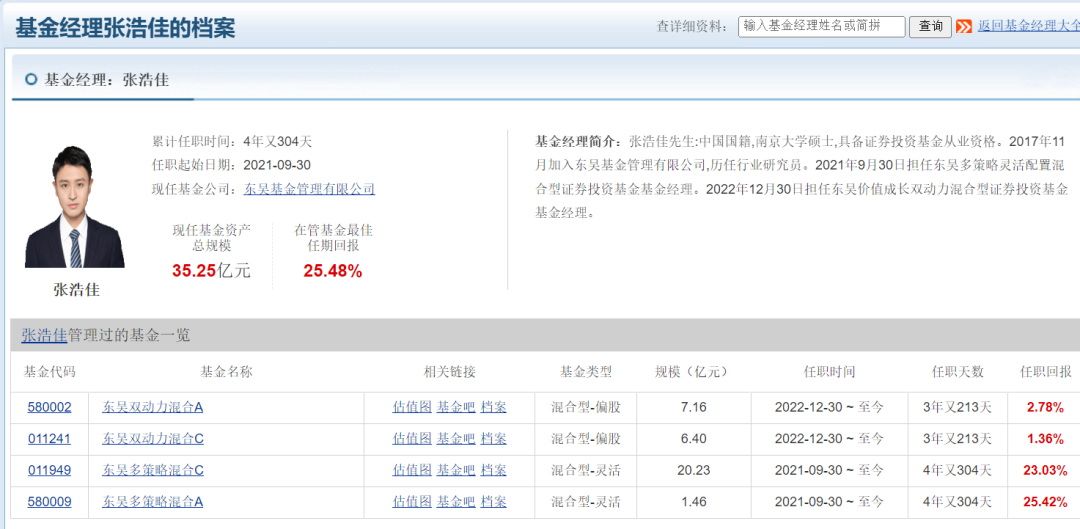The height and width of the screenshot is (529, 1080).
Task: Click the 规模（亿元） column header
Action: (x=694, y=372)
